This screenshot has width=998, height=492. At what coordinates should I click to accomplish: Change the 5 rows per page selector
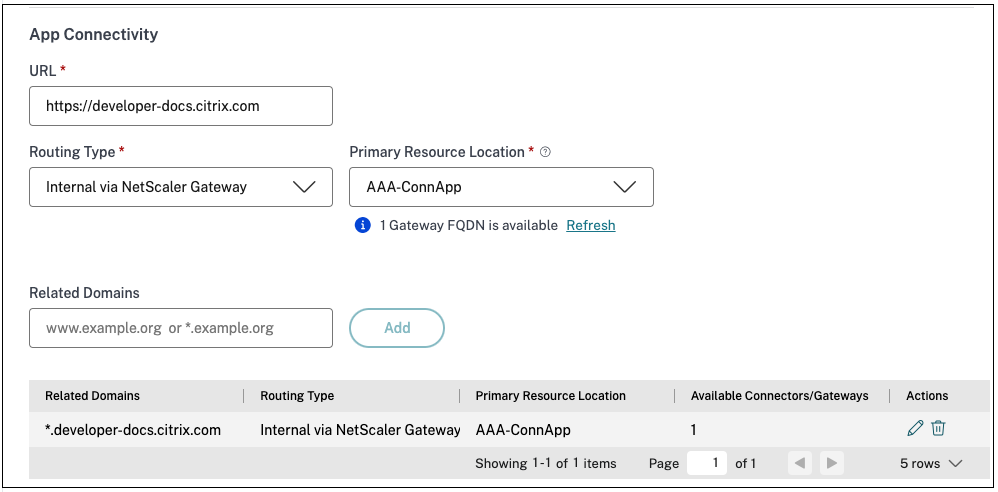931,463
